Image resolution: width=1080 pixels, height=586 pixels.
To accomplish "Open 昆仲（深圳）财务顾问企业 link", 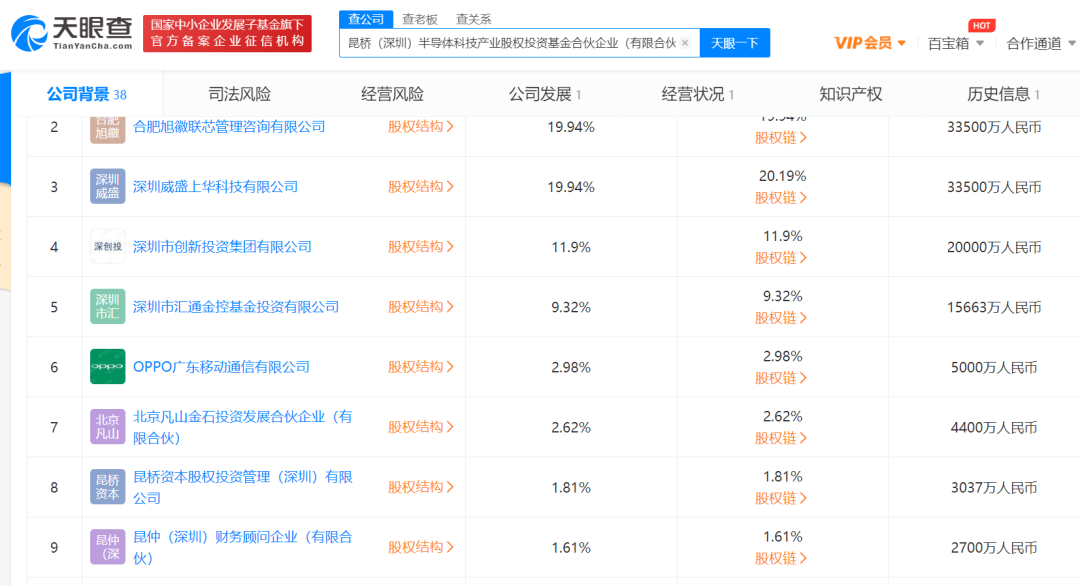I will (x=242, y=547).
